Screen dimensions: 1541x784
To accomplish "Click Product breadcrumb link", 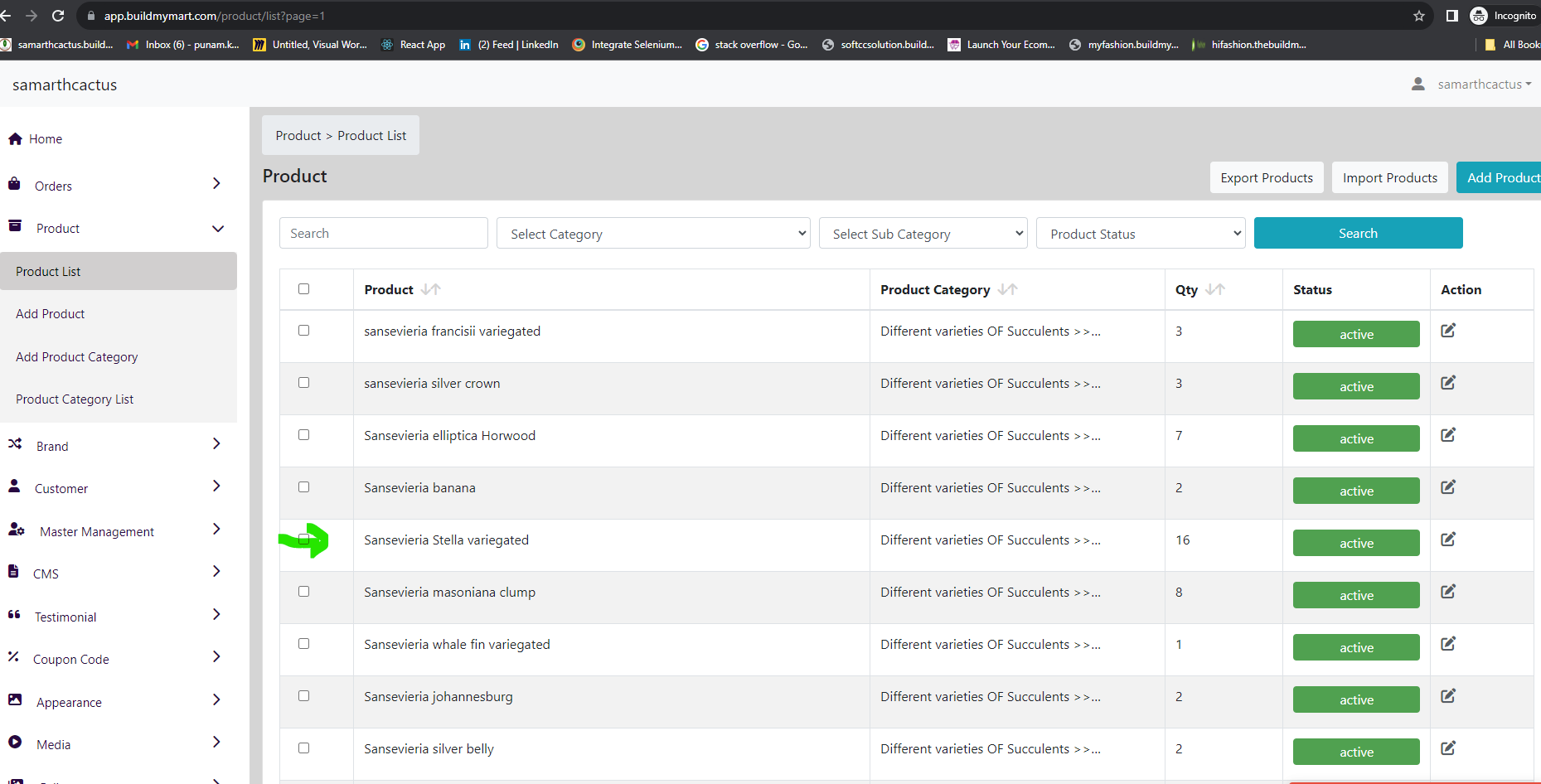I will coord(298,136).
